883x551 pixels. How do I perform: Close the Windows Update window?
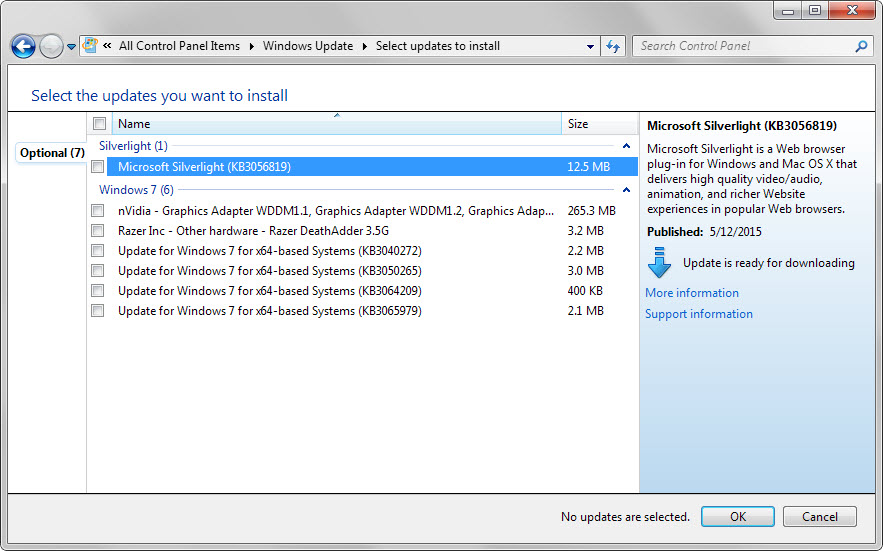[853, 10]
